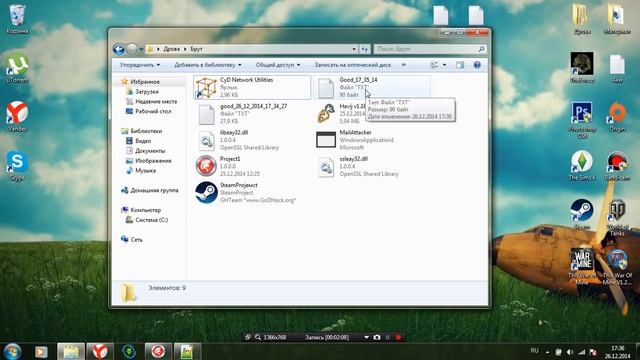Open the address bar history dropdown

(354, 49)
